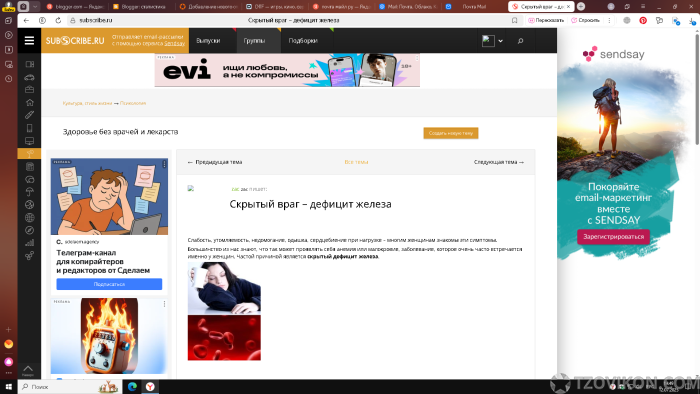Click the Windows taskbar Поиск search box

69,386
